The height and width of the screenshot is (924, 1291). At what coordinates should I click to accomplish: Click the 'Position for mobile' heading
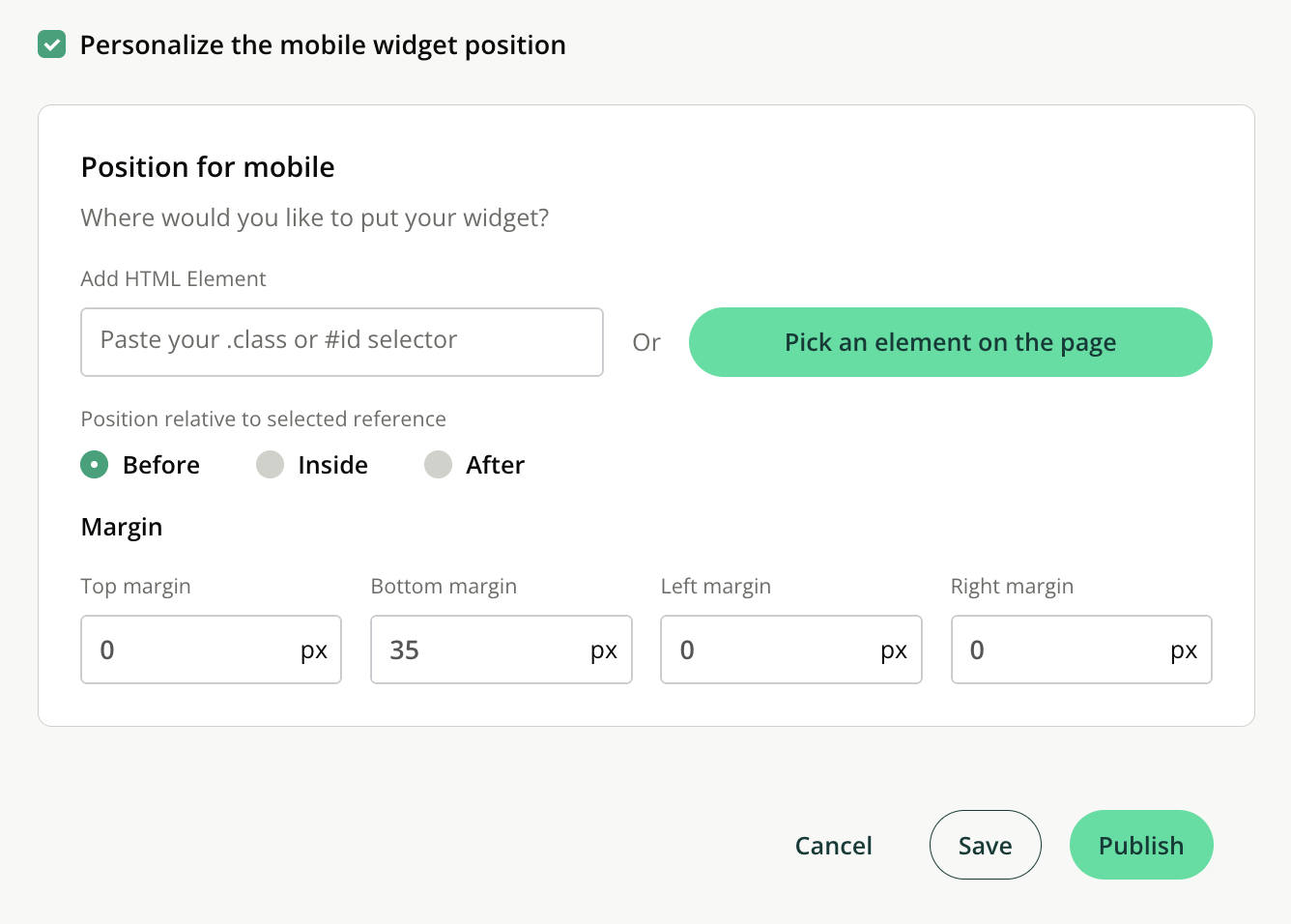point(208,167)
